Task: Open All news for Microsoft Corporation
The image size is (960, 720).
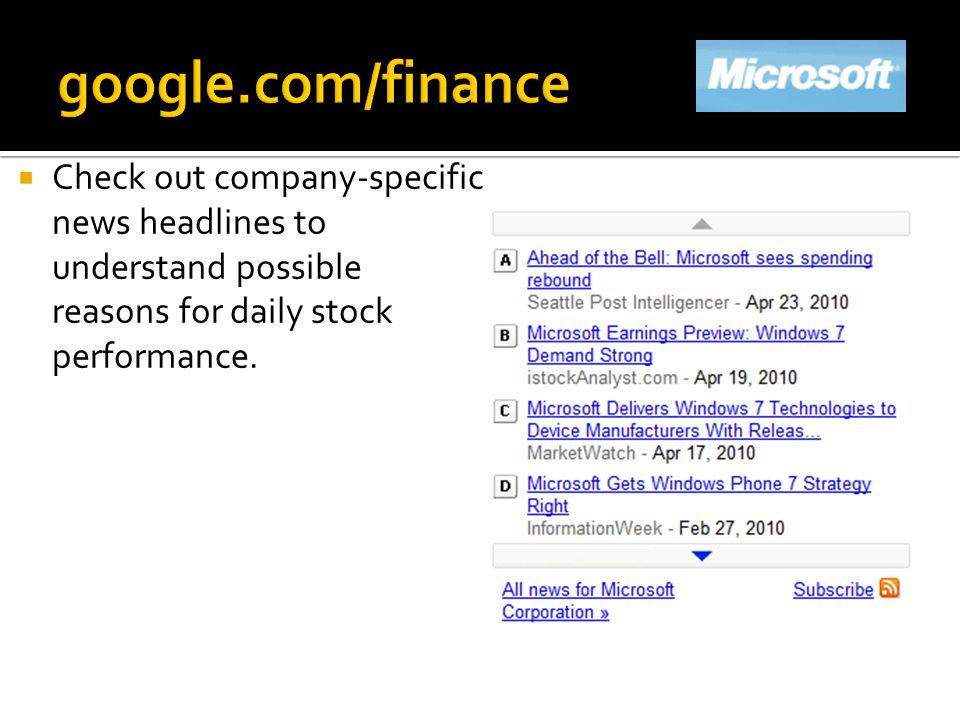Action: pyautogui.click(x=588, y=601)
